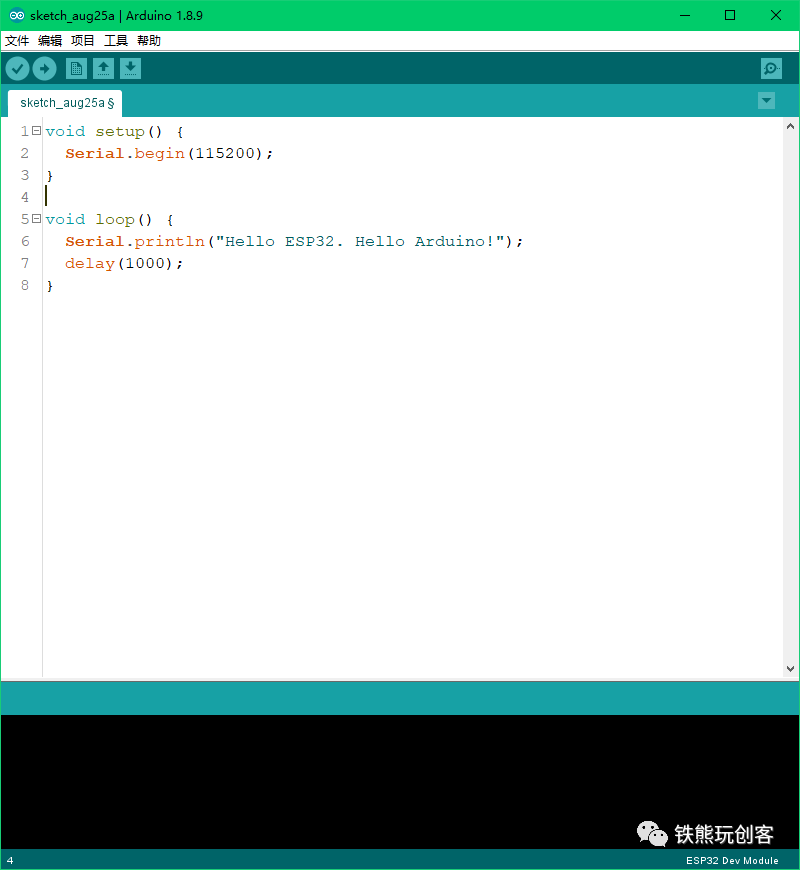
Task: Collapse the void setup() code block
Action: pyautogui.click(x=37, y=131)
